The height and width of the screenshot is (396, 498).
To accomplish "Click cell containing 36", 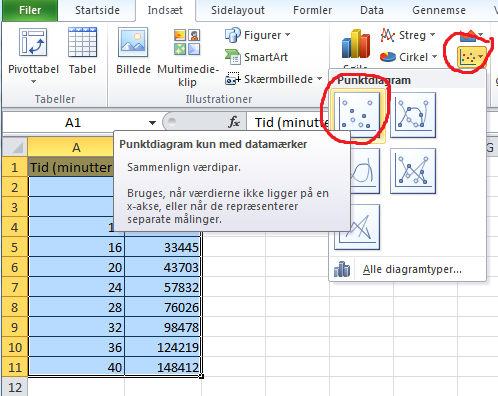I will [x=77, y=347].
